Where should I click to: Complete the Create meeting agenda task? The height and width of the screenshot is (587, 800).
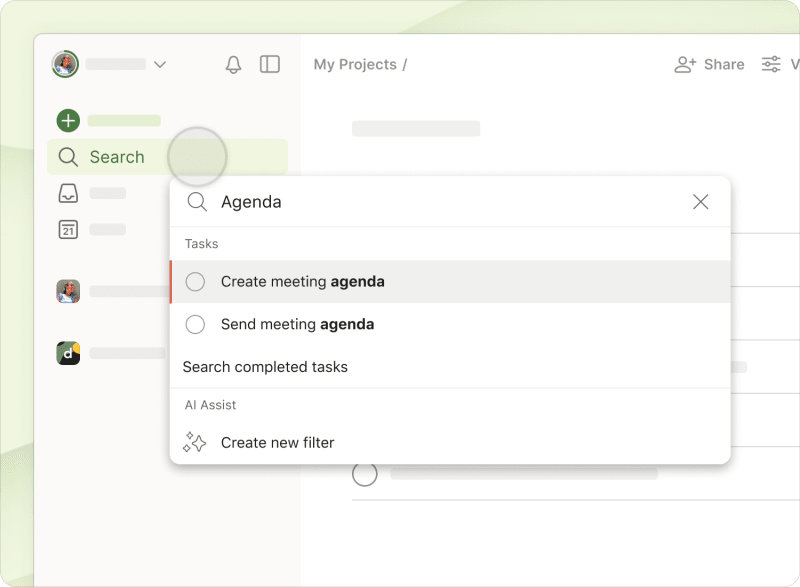195,281
